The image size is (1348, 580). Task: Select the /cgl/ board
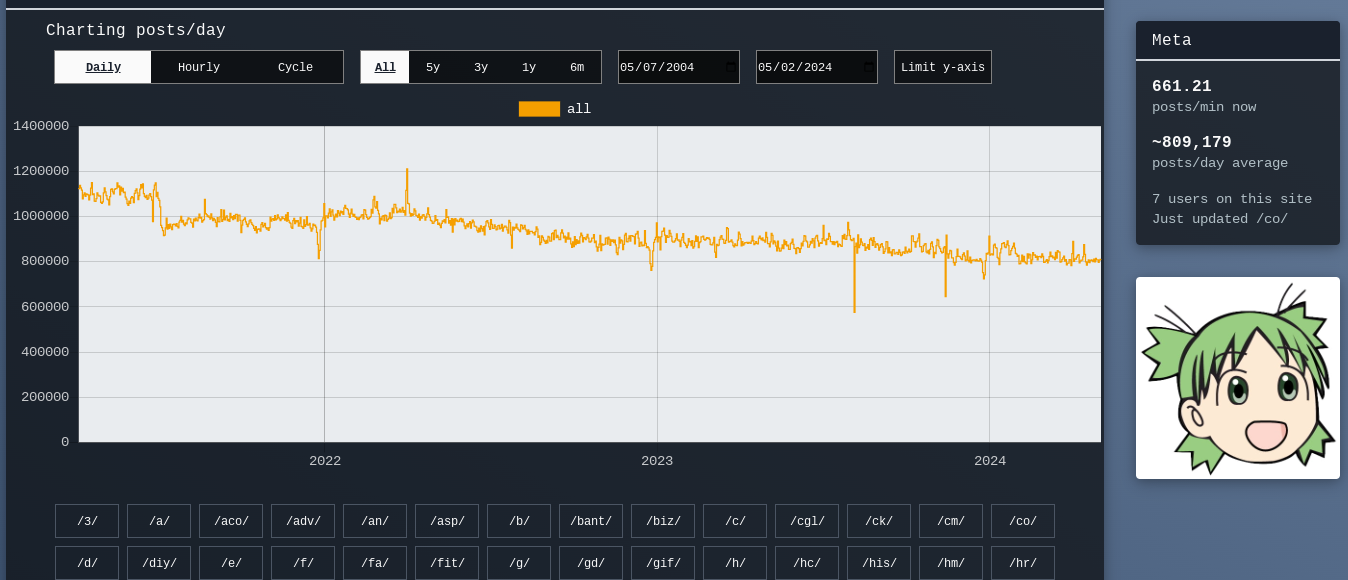(807, 521)
